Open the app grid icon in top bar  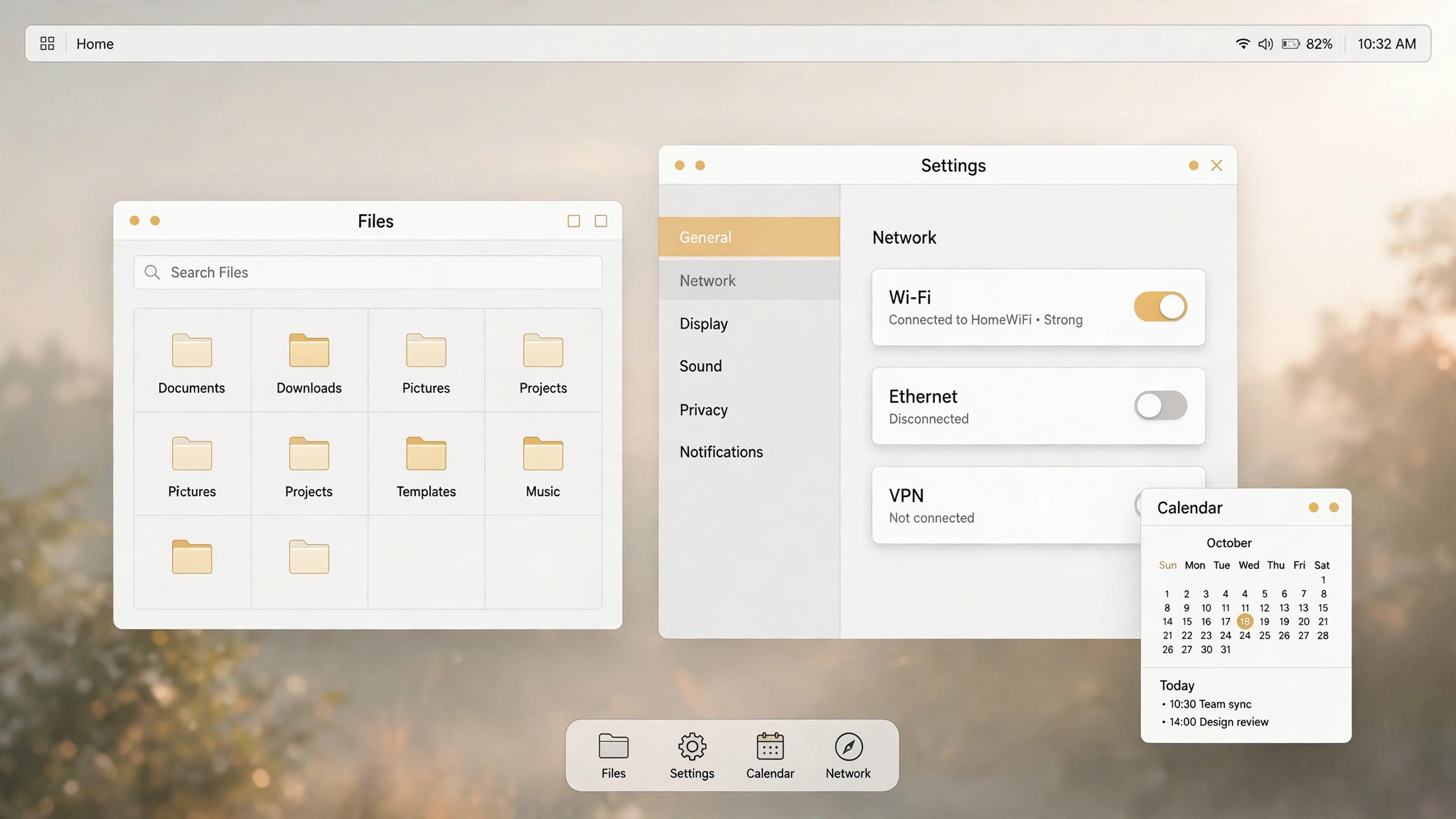click(x=48, y=43)
